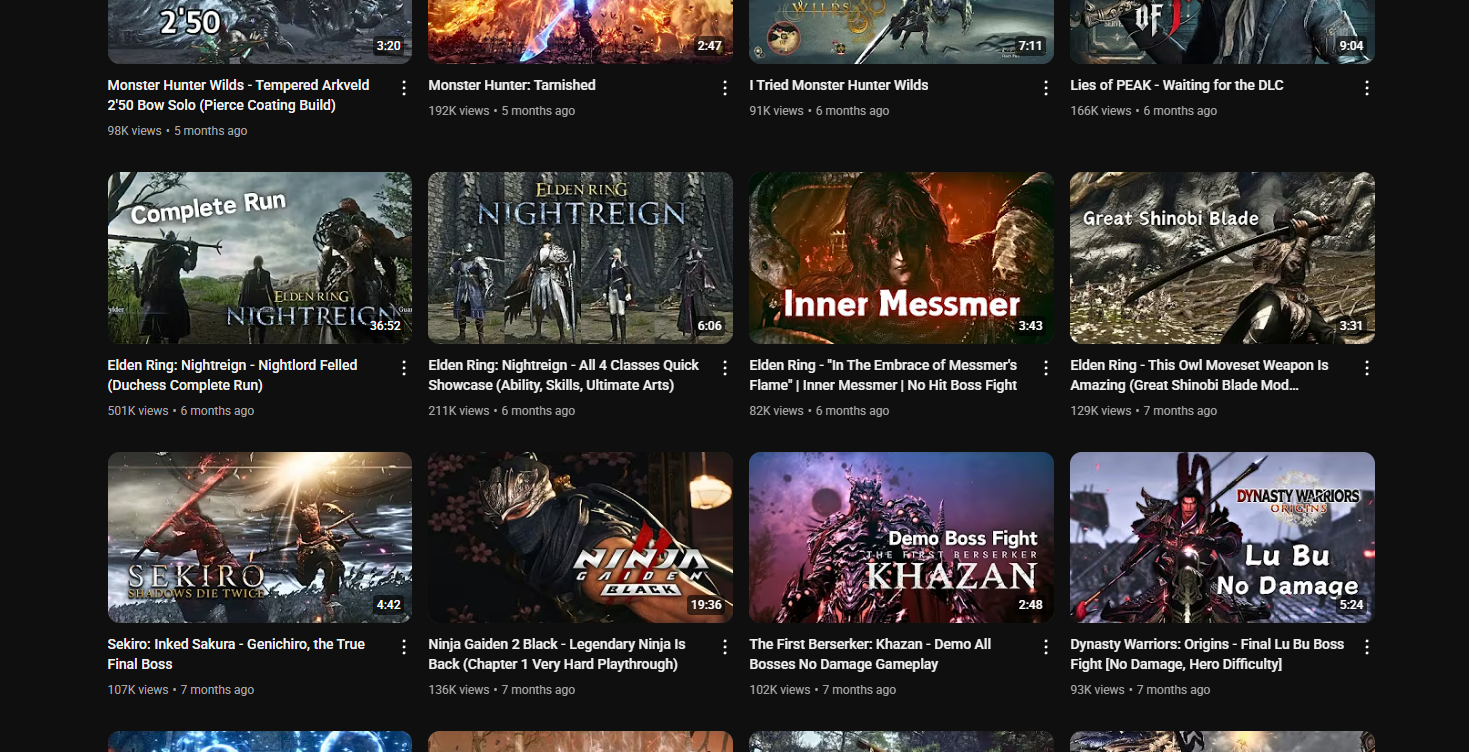Click '136K views • 7 months ago' text
Image resolution: width=1469 pixels, height=752 pixels.
pos(502,690)
